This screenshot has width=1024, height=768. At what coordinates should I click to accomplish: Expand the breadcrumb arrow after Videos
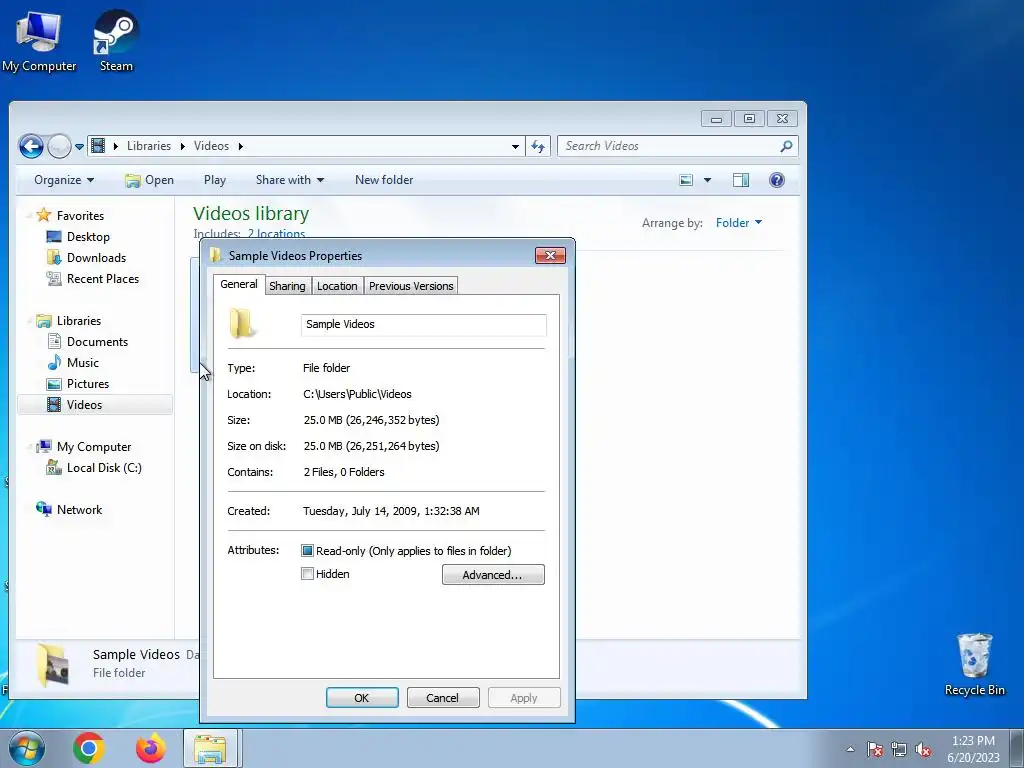(240, 146)
